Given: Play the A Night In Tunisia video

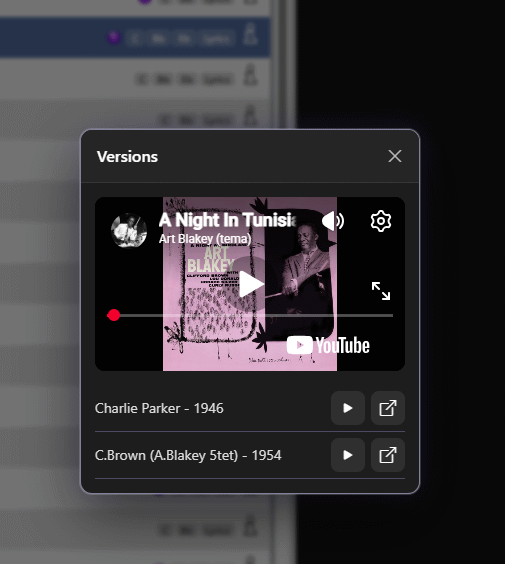Looking at the screenshot, I should click(251, 284).
